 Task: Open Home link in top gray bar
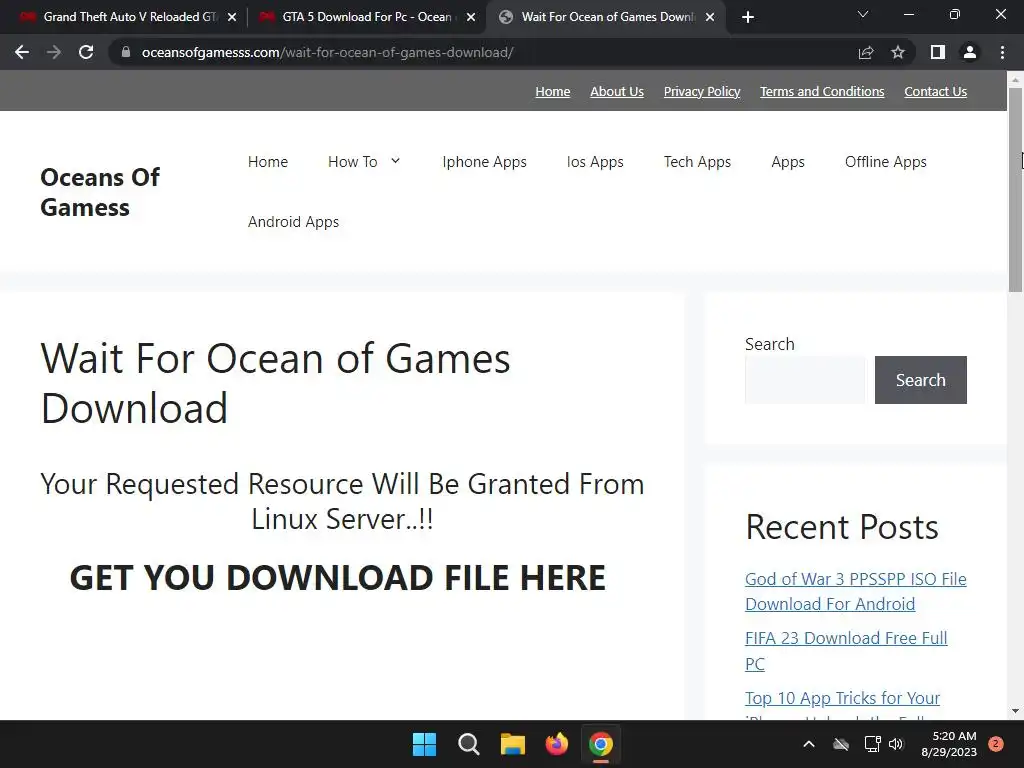coord(552,91)
